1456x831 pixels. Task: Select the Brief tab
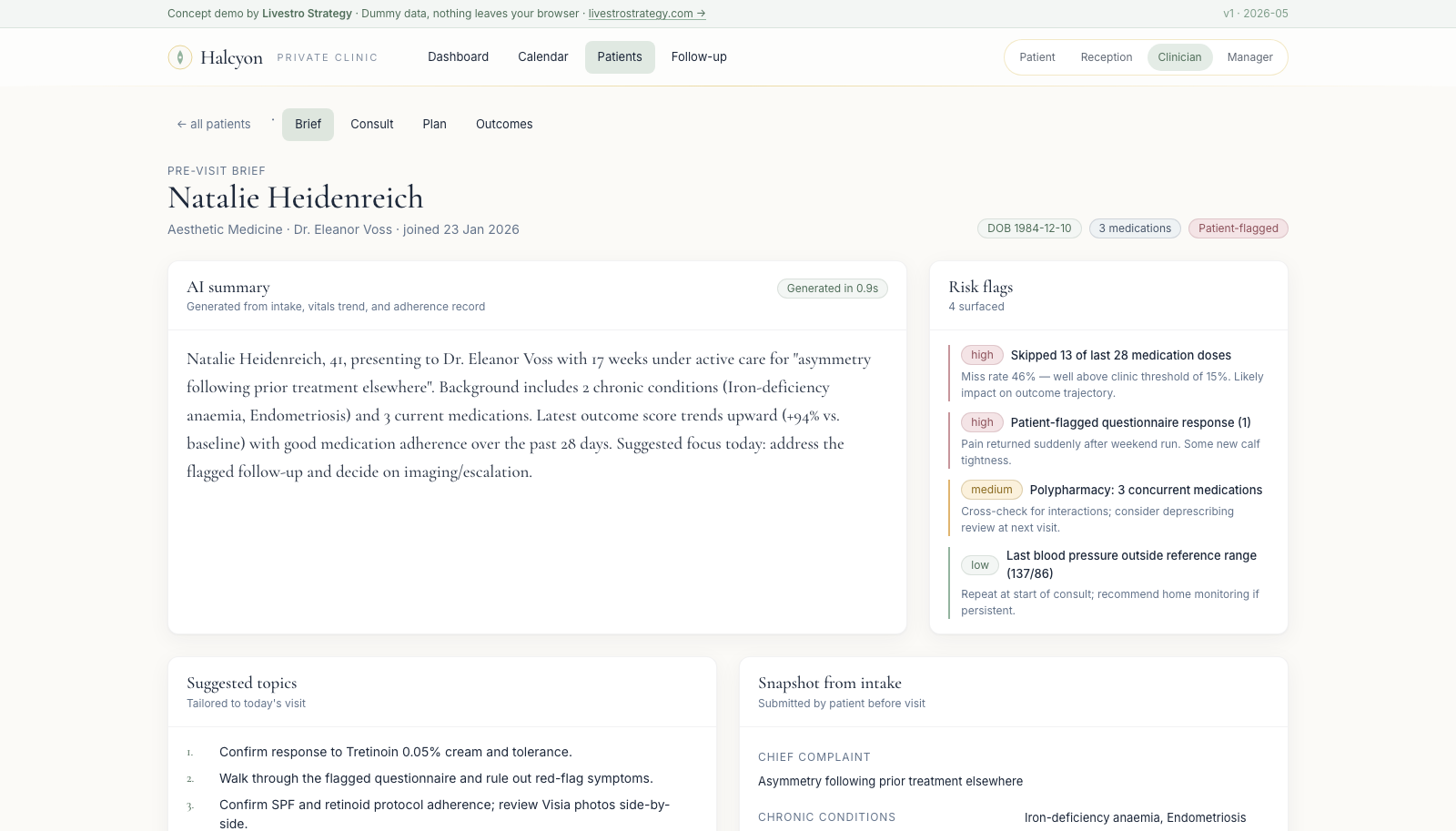[308, 125]
